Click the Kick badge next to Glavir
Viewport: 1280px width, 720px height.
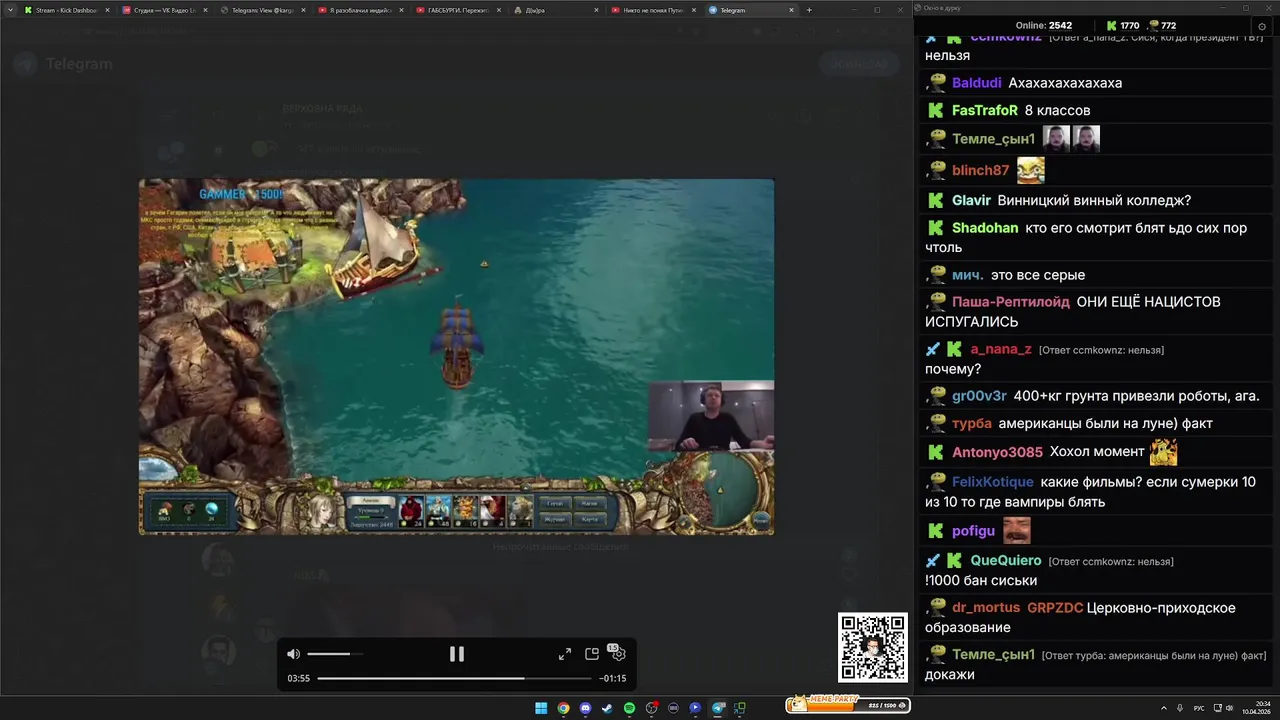click(x=936, y=200)
